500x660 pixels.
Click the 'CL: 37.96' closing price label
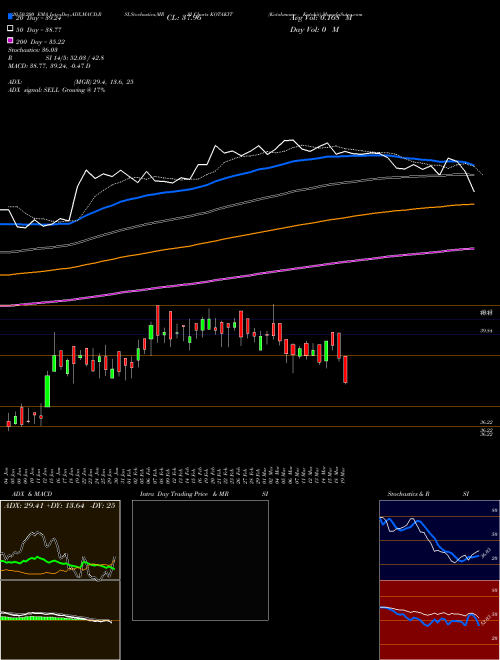[184, 18]
